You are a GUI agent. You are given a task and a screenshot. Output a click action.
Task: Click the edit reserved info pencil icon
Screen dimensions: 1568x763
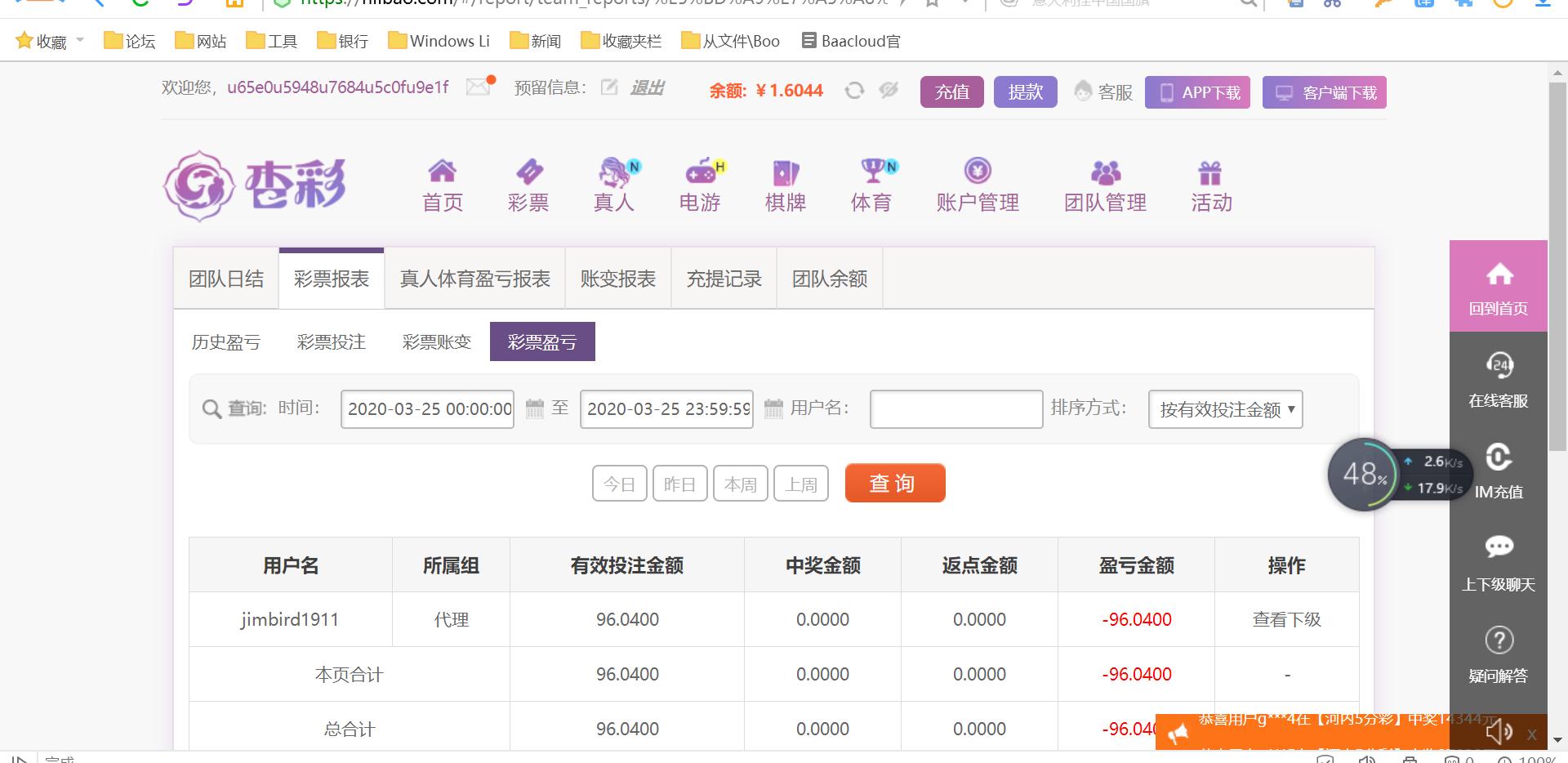click(x=609, y=87)
